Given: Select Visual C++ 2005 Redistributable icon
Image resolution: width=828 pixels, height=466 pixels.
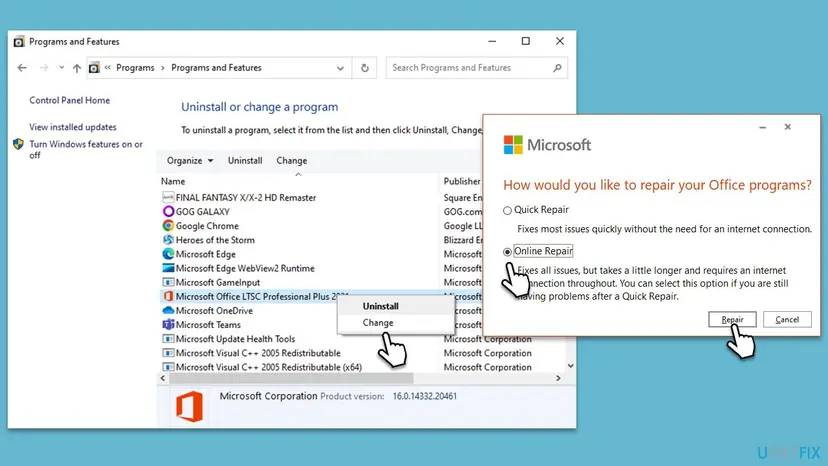Looking at the screenshot, I should click(168, 353).
